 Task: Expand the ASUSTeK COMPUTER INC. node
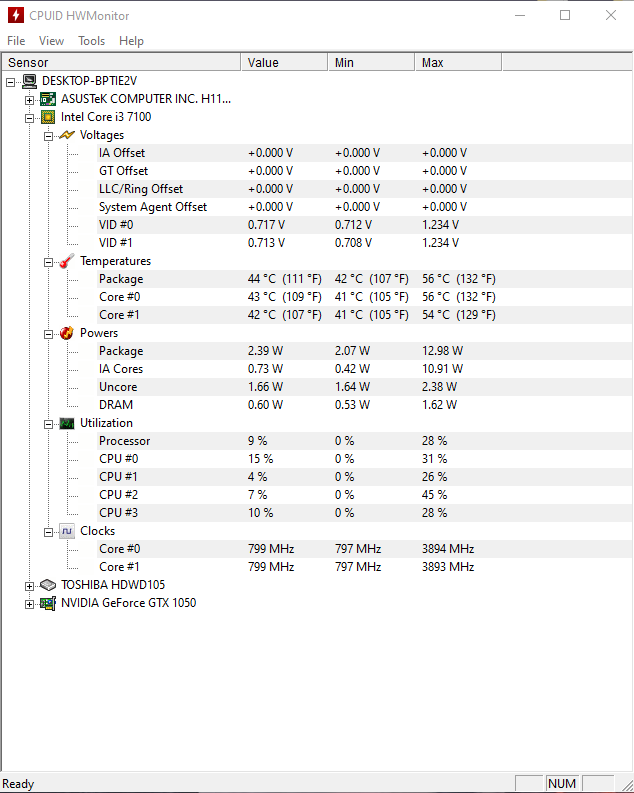pos(29,100)
